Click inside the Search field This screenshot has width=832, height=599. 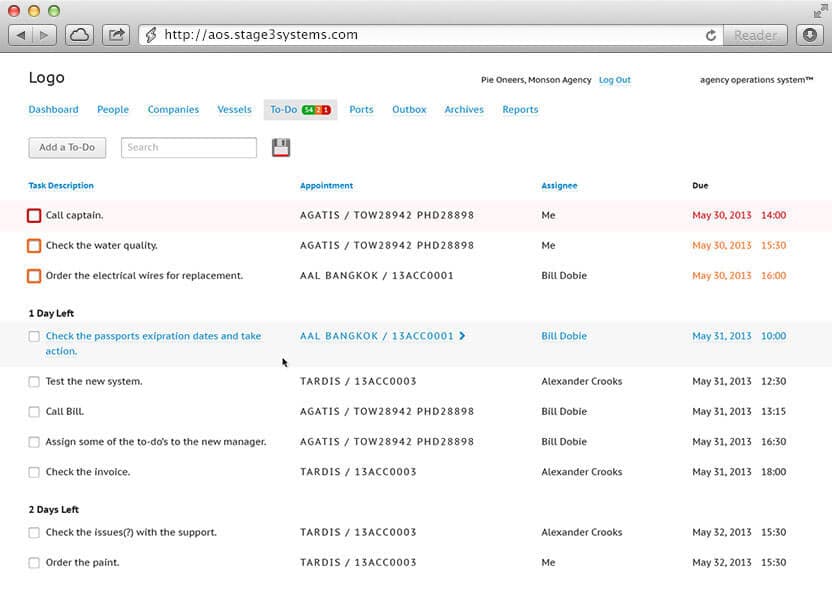189,146
